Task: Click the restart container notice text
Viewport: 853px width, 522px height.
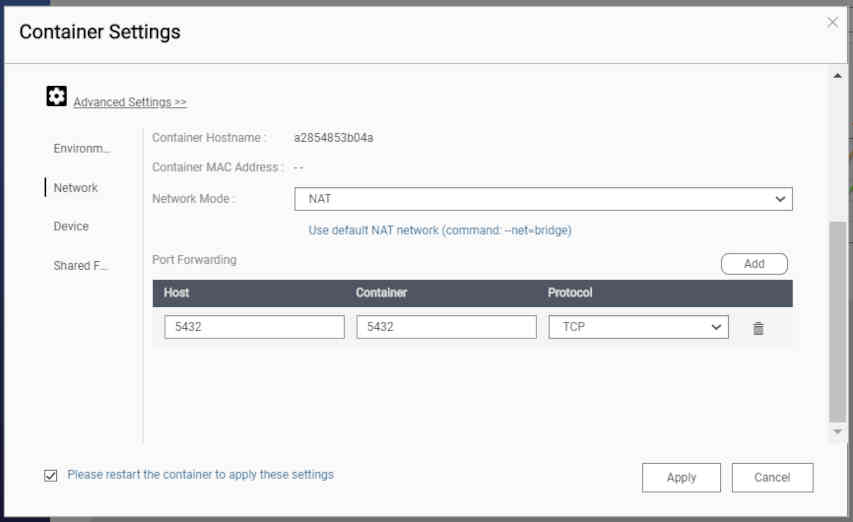Action: pyautogui.click(x=200, y=475)
